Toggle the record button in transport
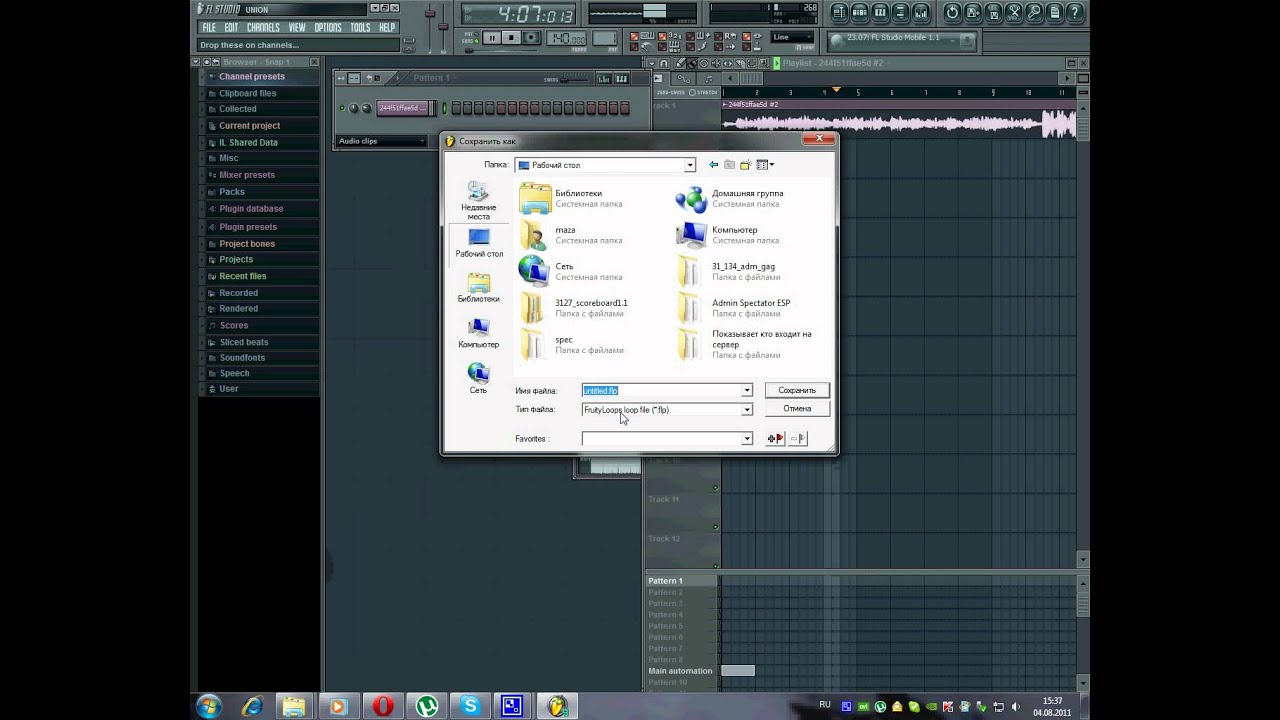 (531, 38)
